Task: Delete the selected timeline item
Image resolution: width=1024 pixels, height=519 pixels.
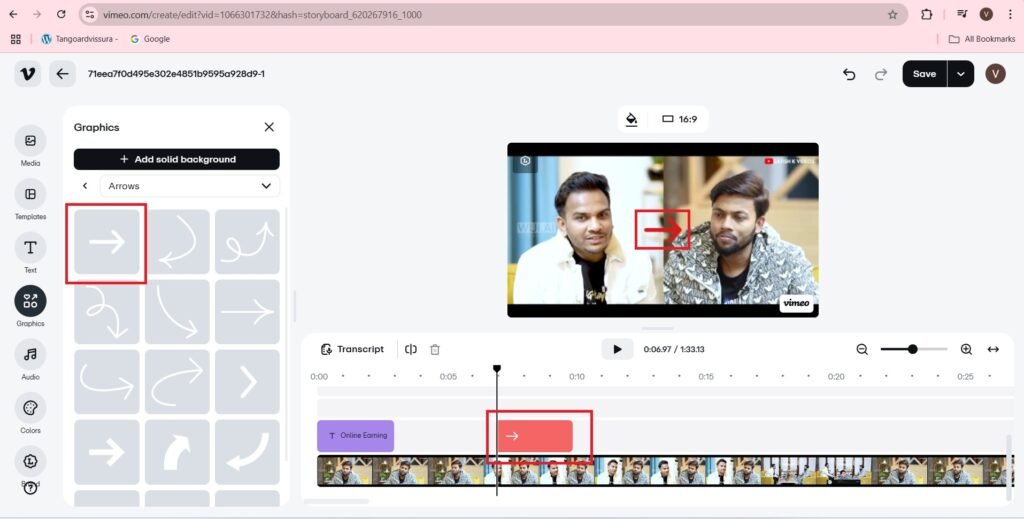Action: pyautogui.click(x=435, y=349)
